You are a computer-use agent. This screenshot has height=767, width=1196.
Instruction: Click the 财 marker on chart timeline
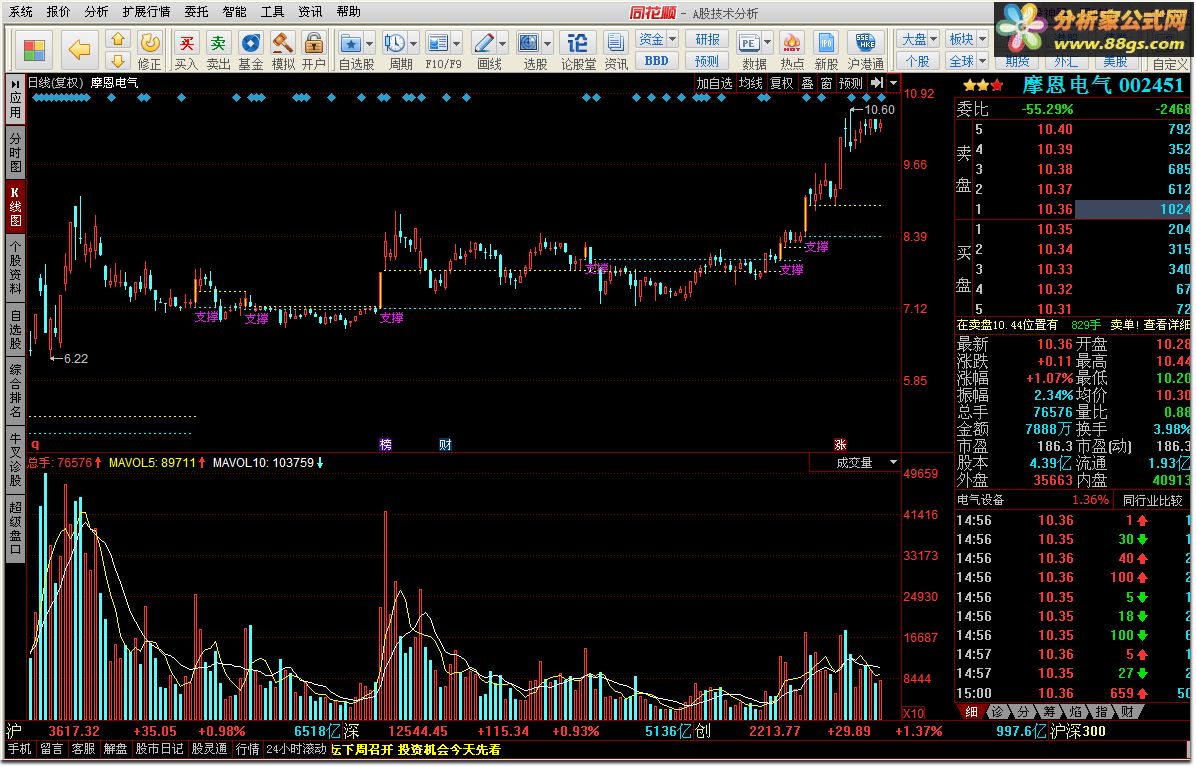(445, 445)
